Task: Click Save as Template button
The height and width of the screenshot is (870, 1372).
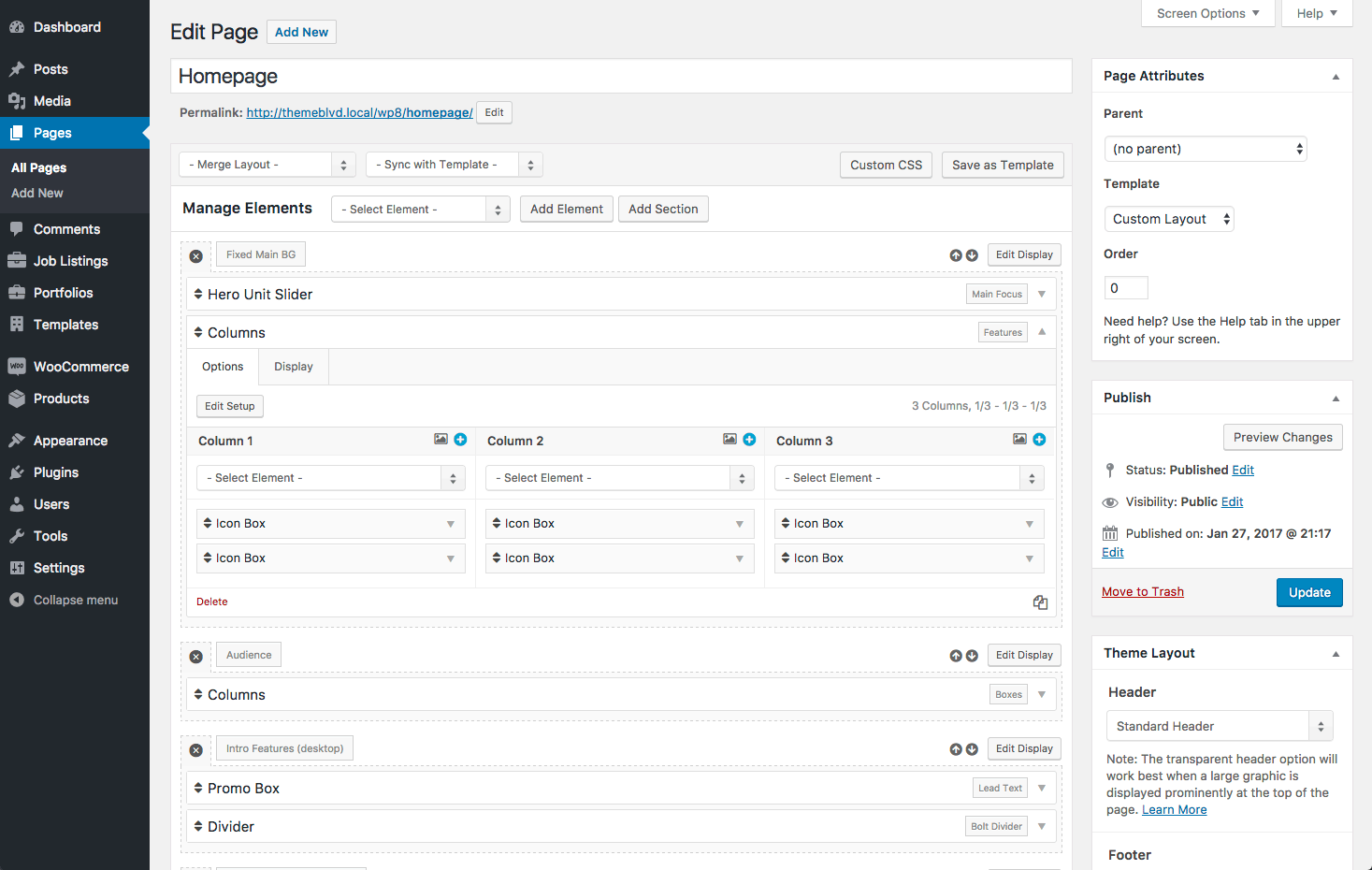Action: coord(1003,165)
